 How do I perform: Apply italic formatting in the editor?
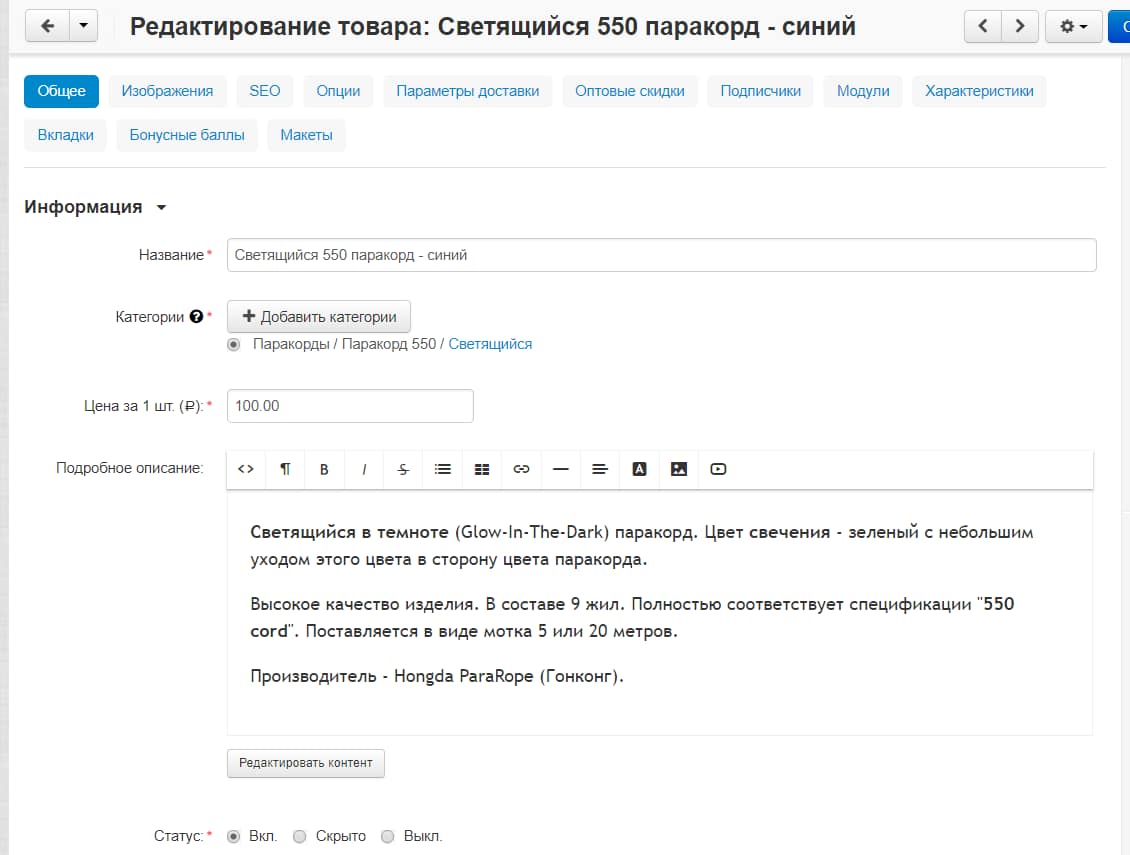coord(363,469)
